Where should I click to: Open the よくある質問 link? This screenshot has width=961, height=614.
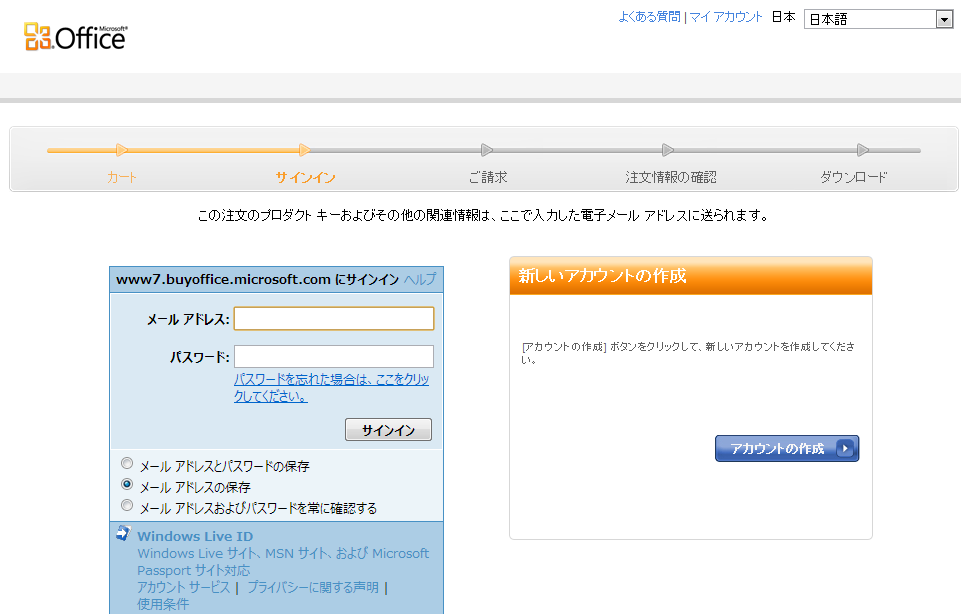pyautogui.click(x=649, y=17)
